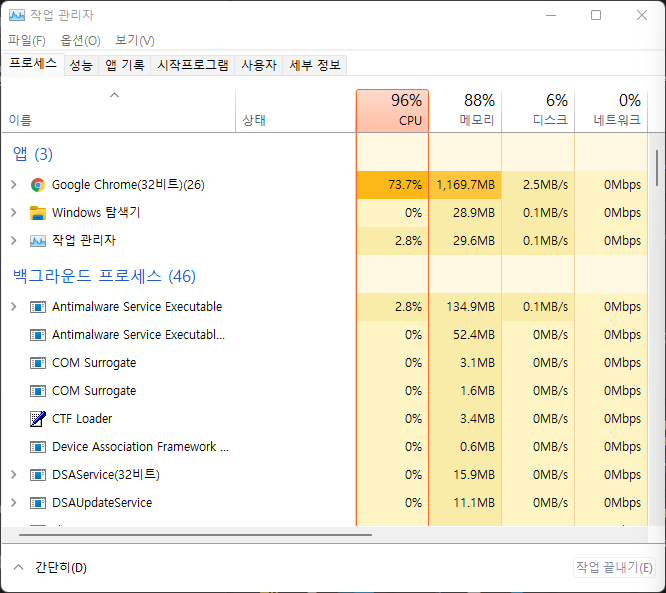Sort by the 이름 column header
The image size is (666, 593).
tap(119, 111)
